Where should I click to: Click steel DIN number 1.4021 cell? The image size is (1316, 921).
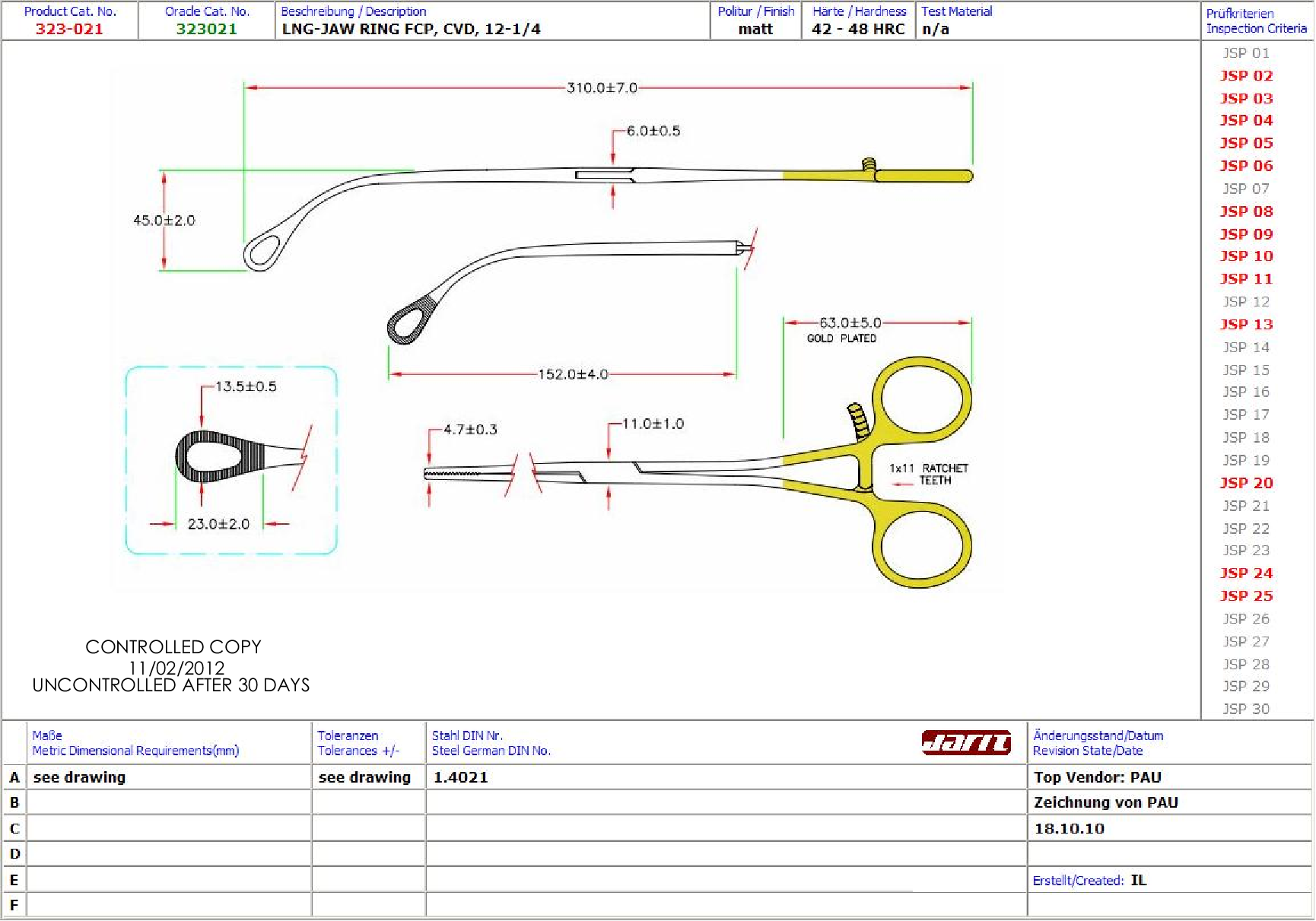[461, 777]
